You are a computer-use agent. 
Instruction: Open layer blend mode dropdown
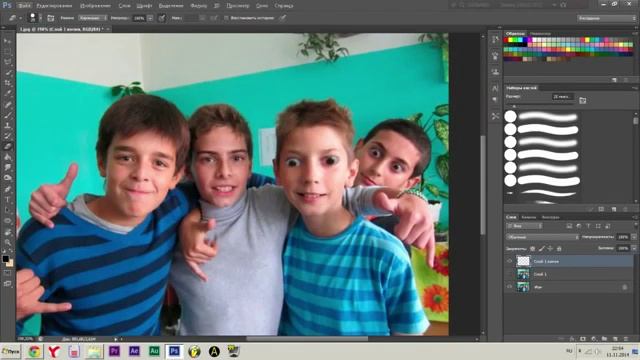(542, 237)
